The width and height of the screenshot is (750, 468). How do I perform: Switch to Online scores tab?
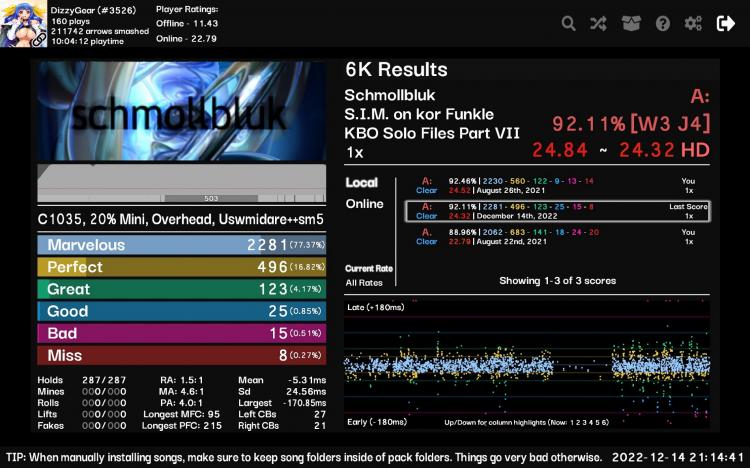coord(364,204)
